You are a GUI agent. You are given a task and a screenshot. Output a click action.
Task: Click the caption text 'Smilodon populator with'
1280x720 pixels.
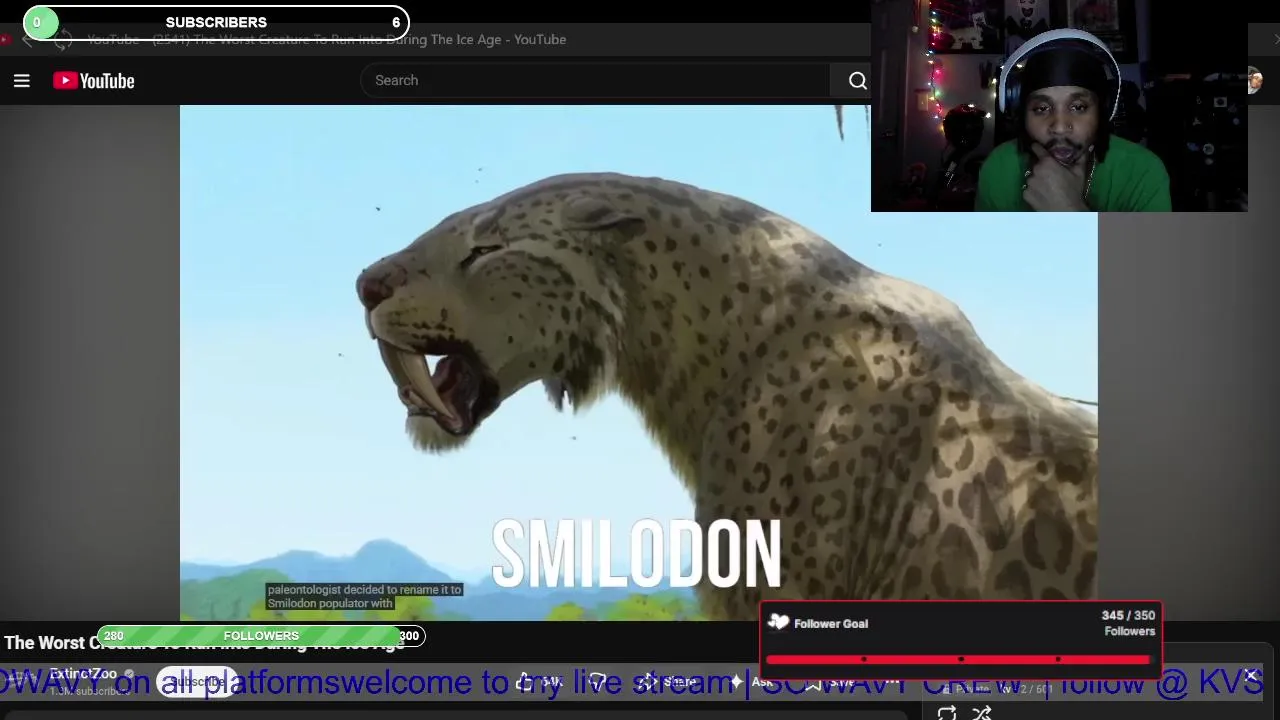click(330, 603)
